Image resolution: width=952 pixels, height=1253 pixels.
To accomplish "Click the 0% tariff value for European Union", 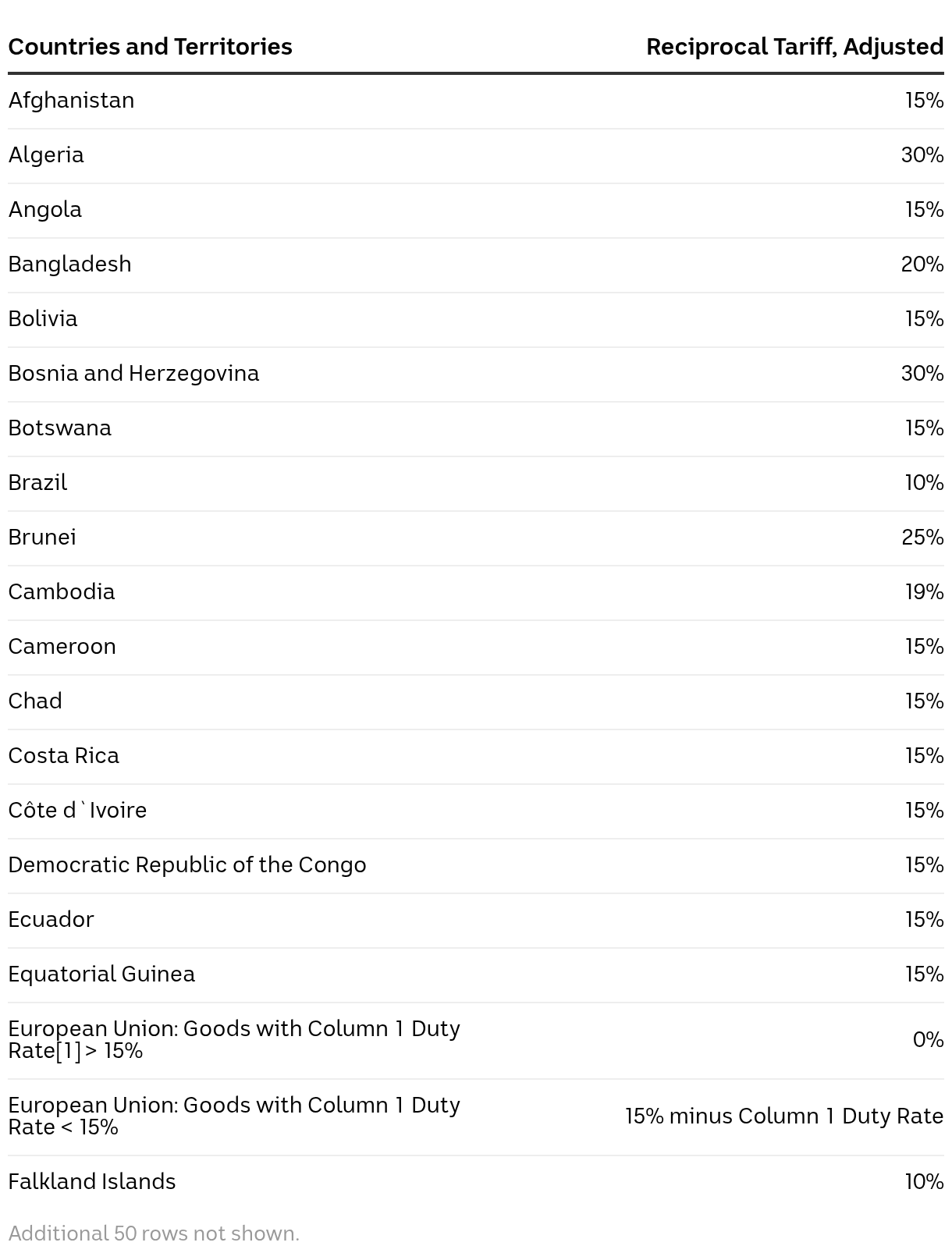I will [928, 1040].
